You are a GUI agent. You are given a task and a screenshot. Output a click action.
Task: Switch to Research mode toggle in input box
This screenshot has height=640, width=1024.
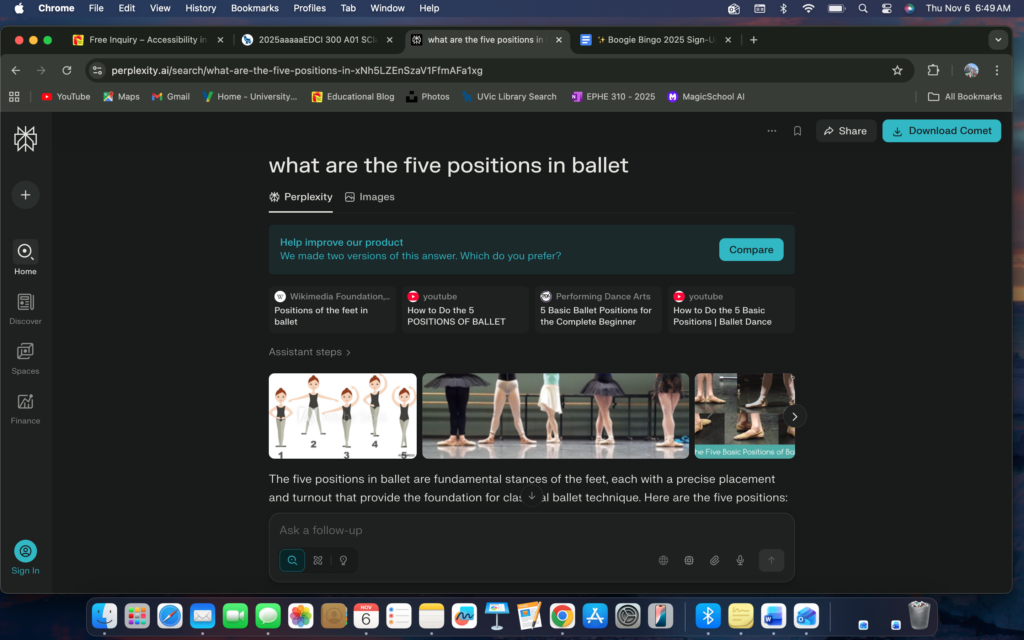coord(318,561)
